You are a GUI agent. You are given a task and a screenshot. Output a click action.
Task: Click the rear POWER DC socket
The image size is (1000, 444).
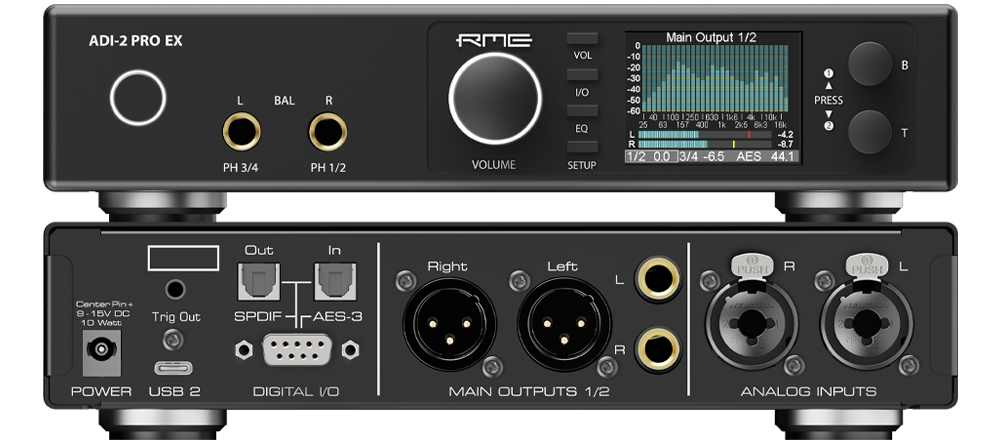(x=101, y=350)
